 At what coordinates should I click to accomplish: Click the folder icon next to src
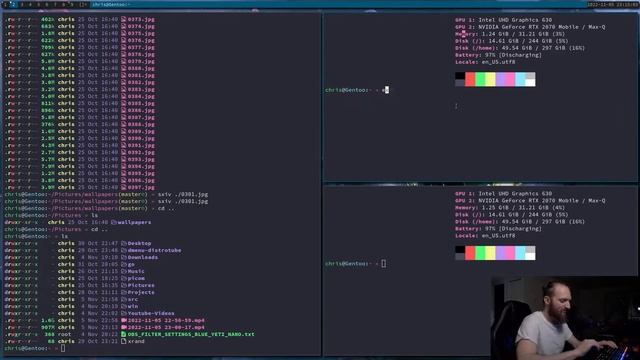point(124,299)
